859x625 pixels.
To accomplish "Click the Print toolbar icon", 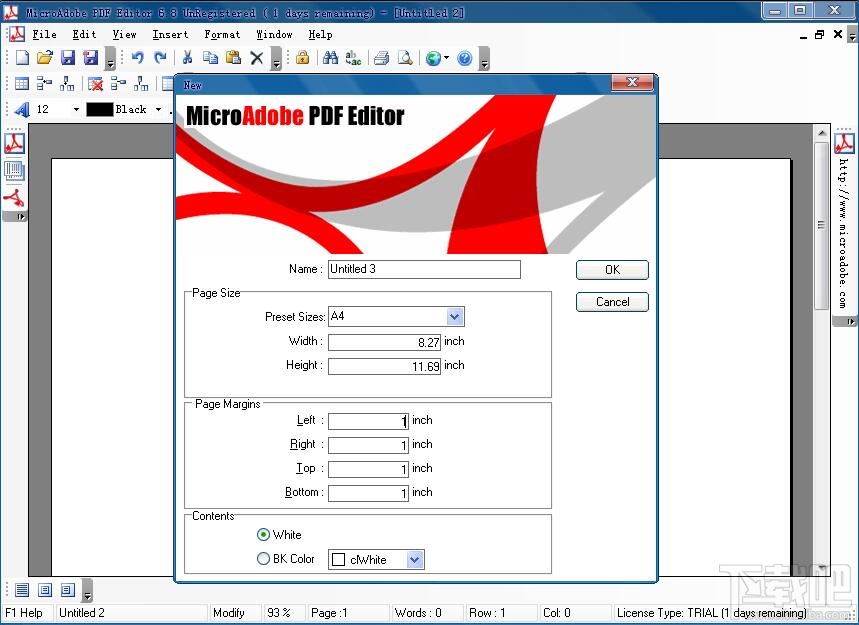I will coord(381,59).
